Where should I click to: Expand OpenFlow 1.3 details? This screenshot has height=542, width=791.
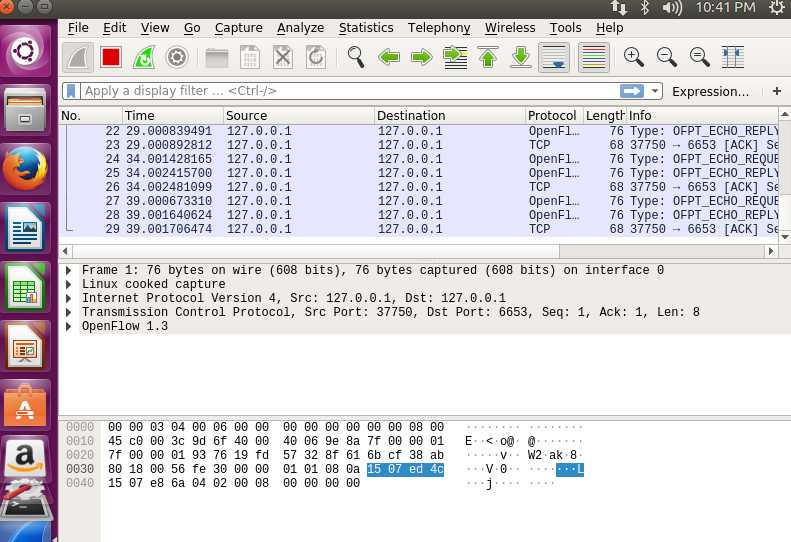tap(69, 327)
